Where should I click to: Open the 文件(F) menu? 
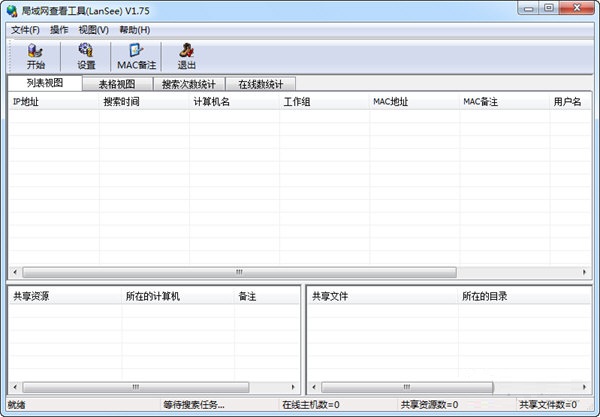[25, 30]
